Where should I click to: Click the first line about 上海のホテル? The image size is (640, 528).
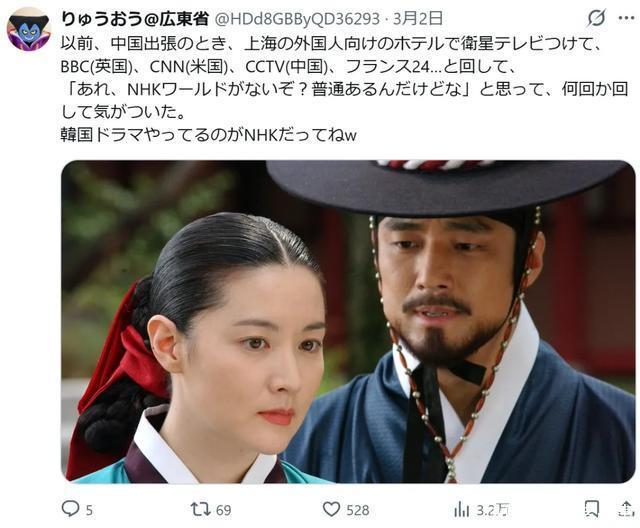pyautogui.click(x=331, y=44)
